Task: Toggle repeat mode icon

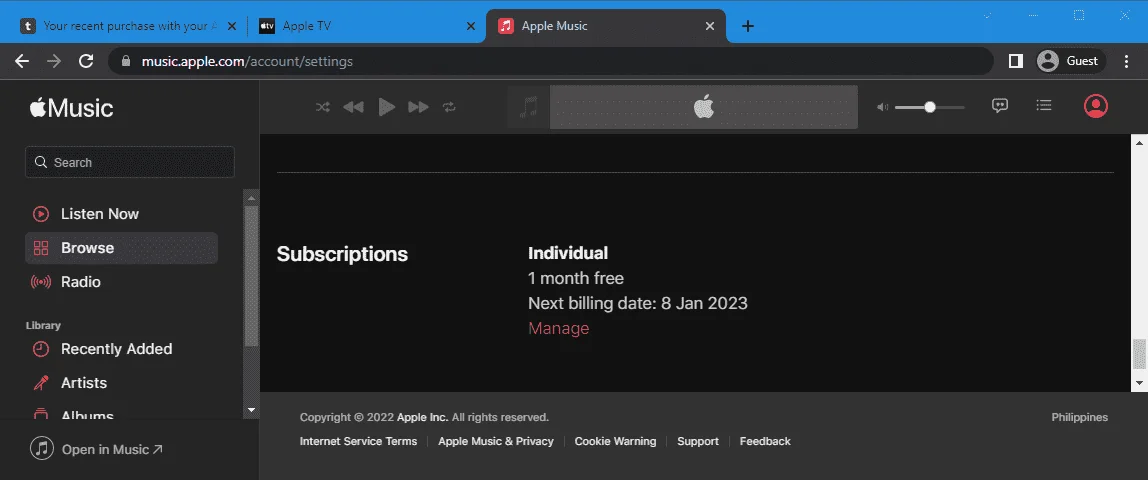Action: (x=449, y=107)
